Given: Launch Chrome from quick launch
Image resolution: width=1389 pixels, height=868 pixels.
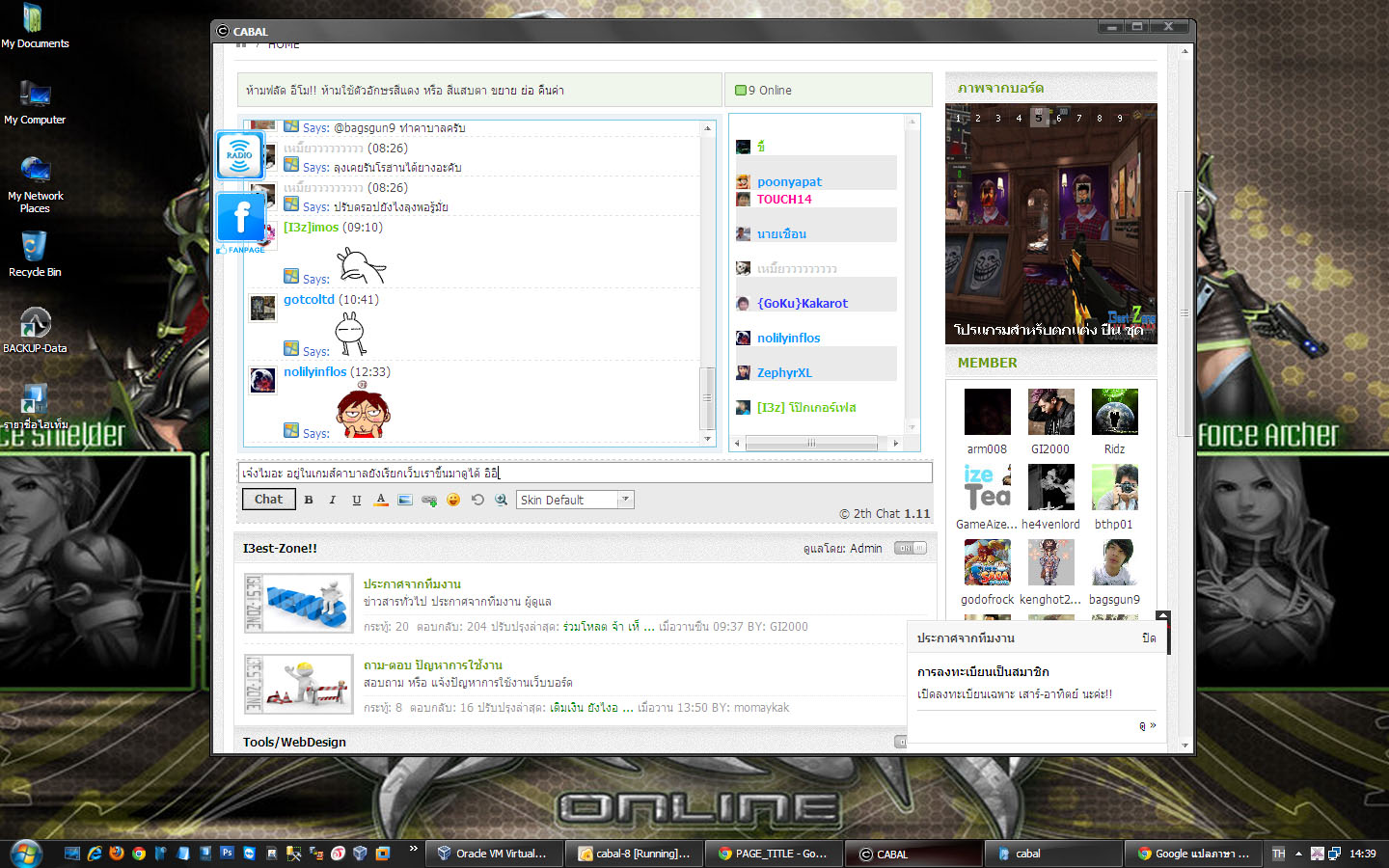Looking at the screenshot, I should [x=139, y=854].
